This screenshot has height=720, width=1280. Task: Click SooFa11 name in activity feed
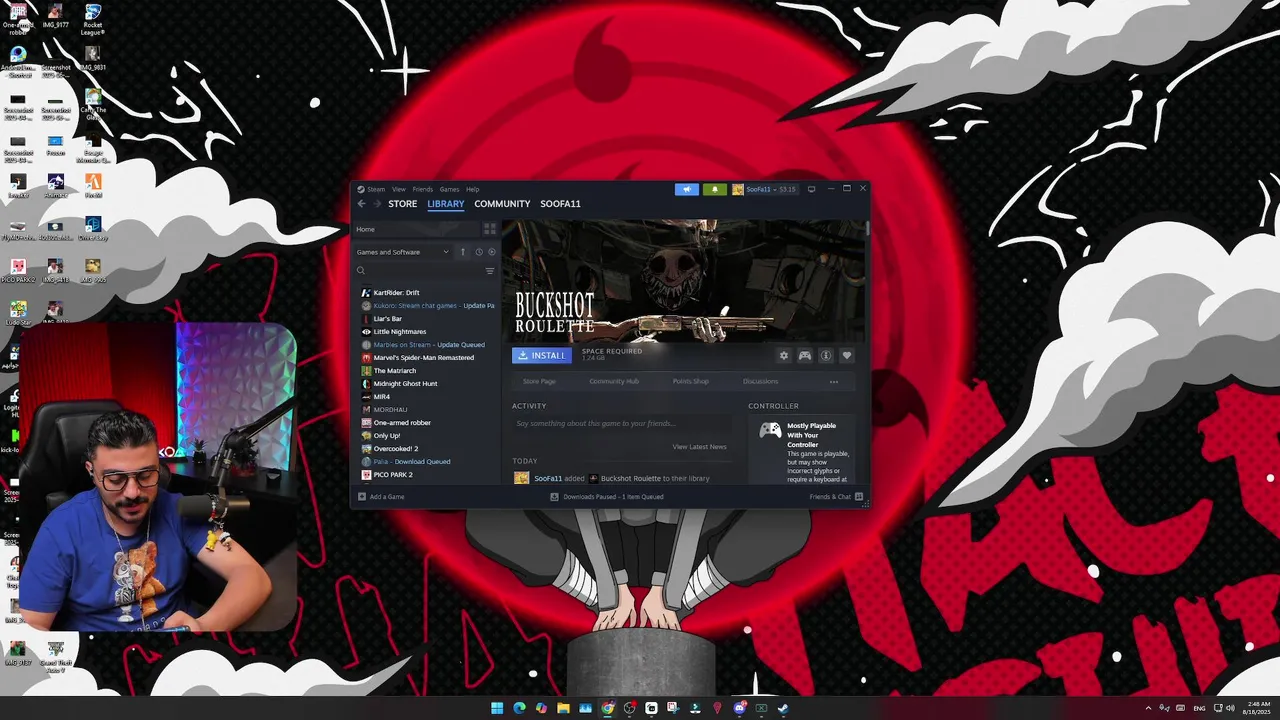pyautogui.click(x=548, y=479)
